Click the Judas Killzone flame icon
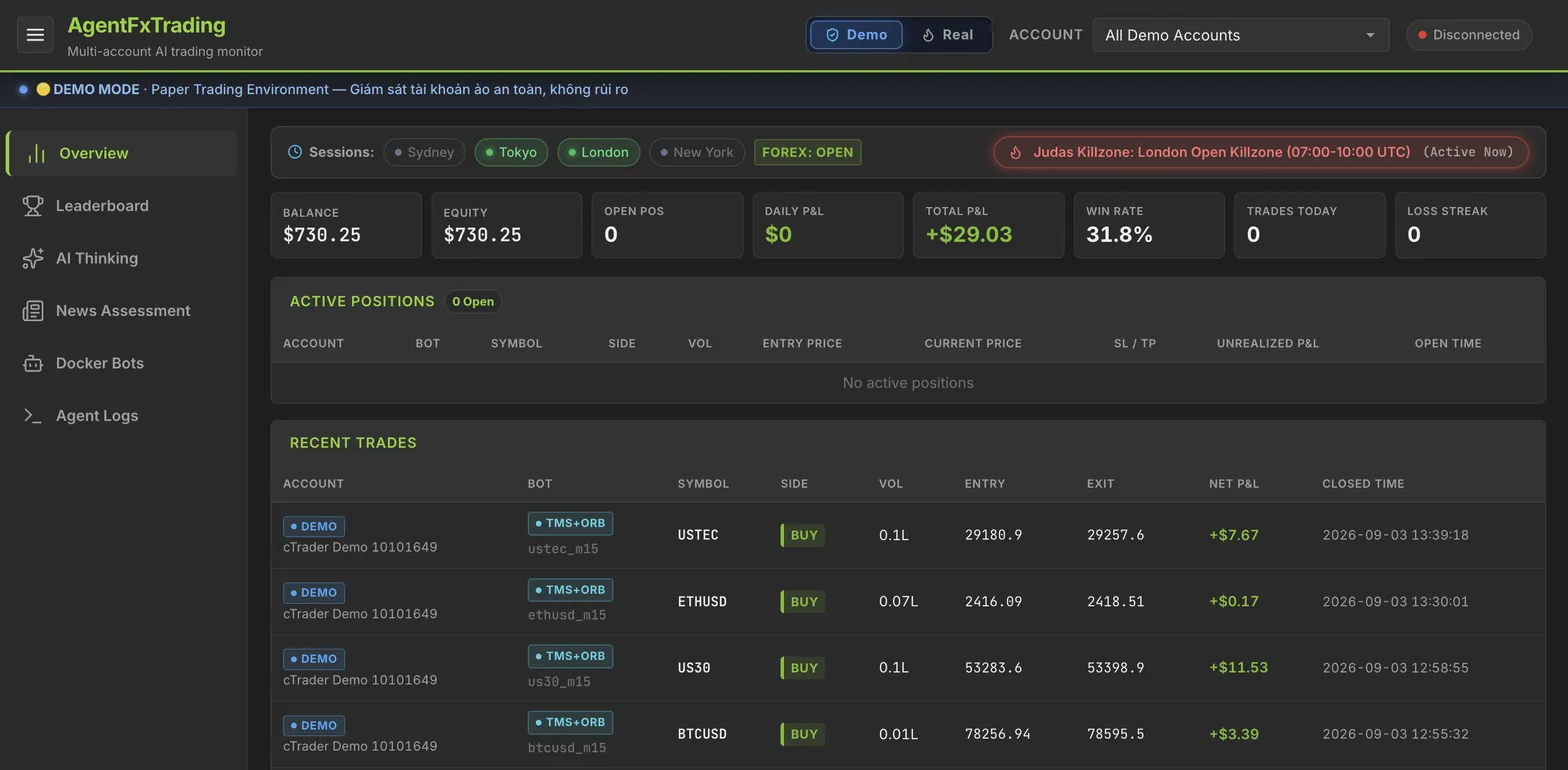The image size is (1568, 770). [x=1015, y=152]
